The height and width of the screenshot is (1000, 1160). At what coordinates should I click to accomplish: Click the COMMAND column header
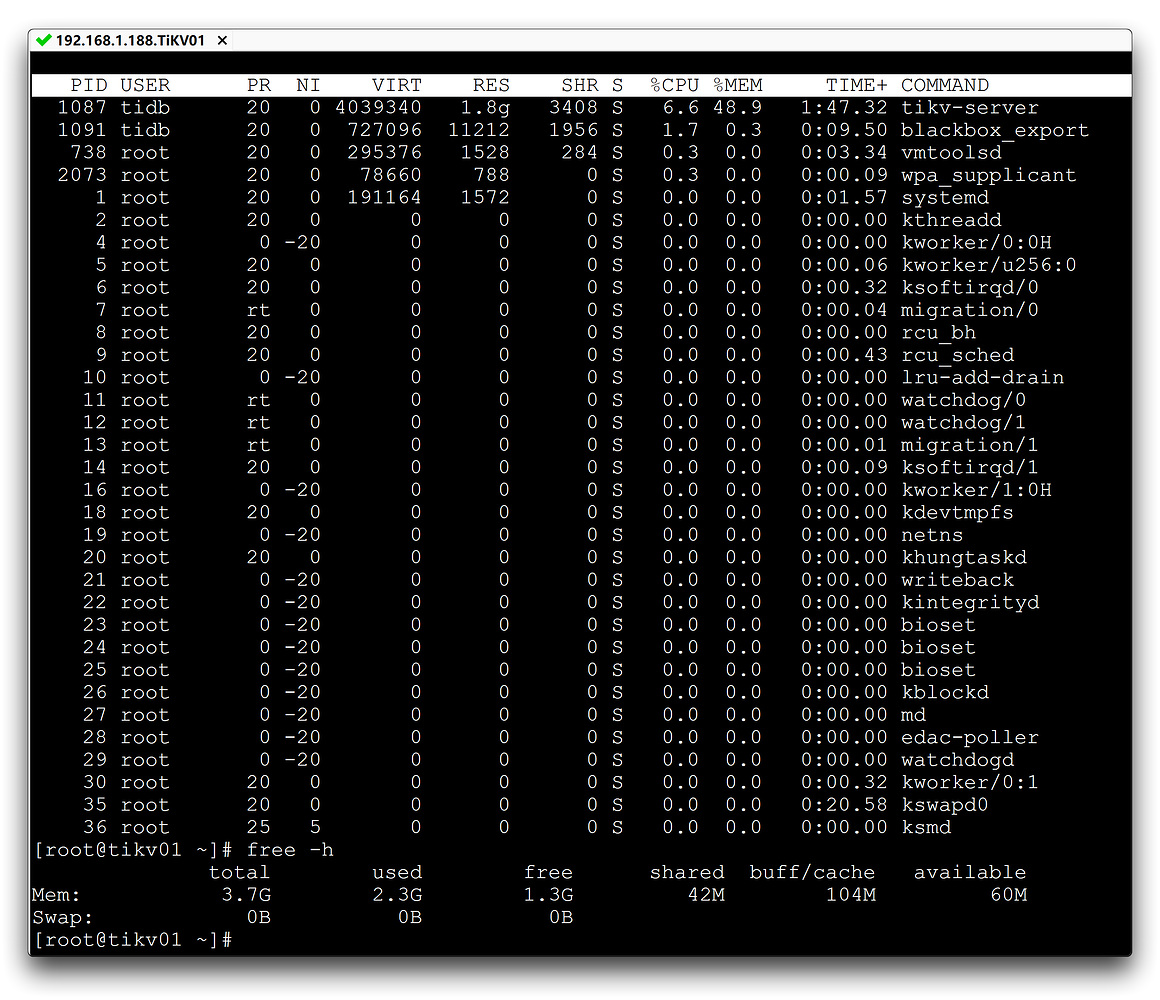944,85
